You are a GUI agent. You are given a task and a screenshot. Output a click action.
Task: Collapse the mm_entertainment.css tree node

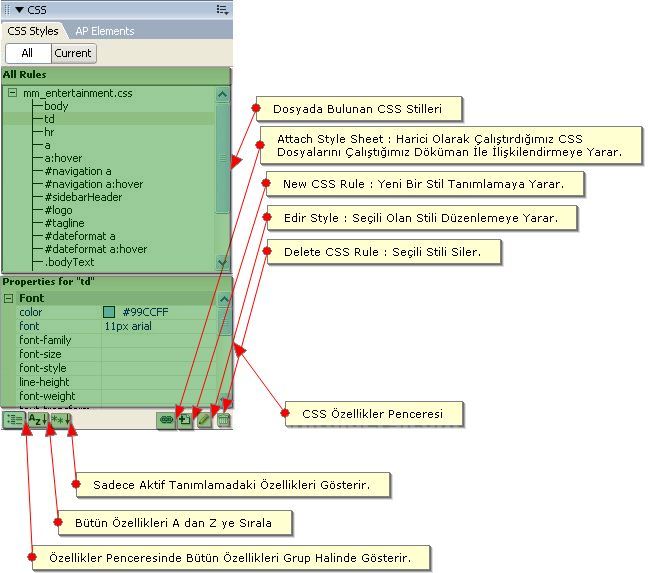click(12, 93)
